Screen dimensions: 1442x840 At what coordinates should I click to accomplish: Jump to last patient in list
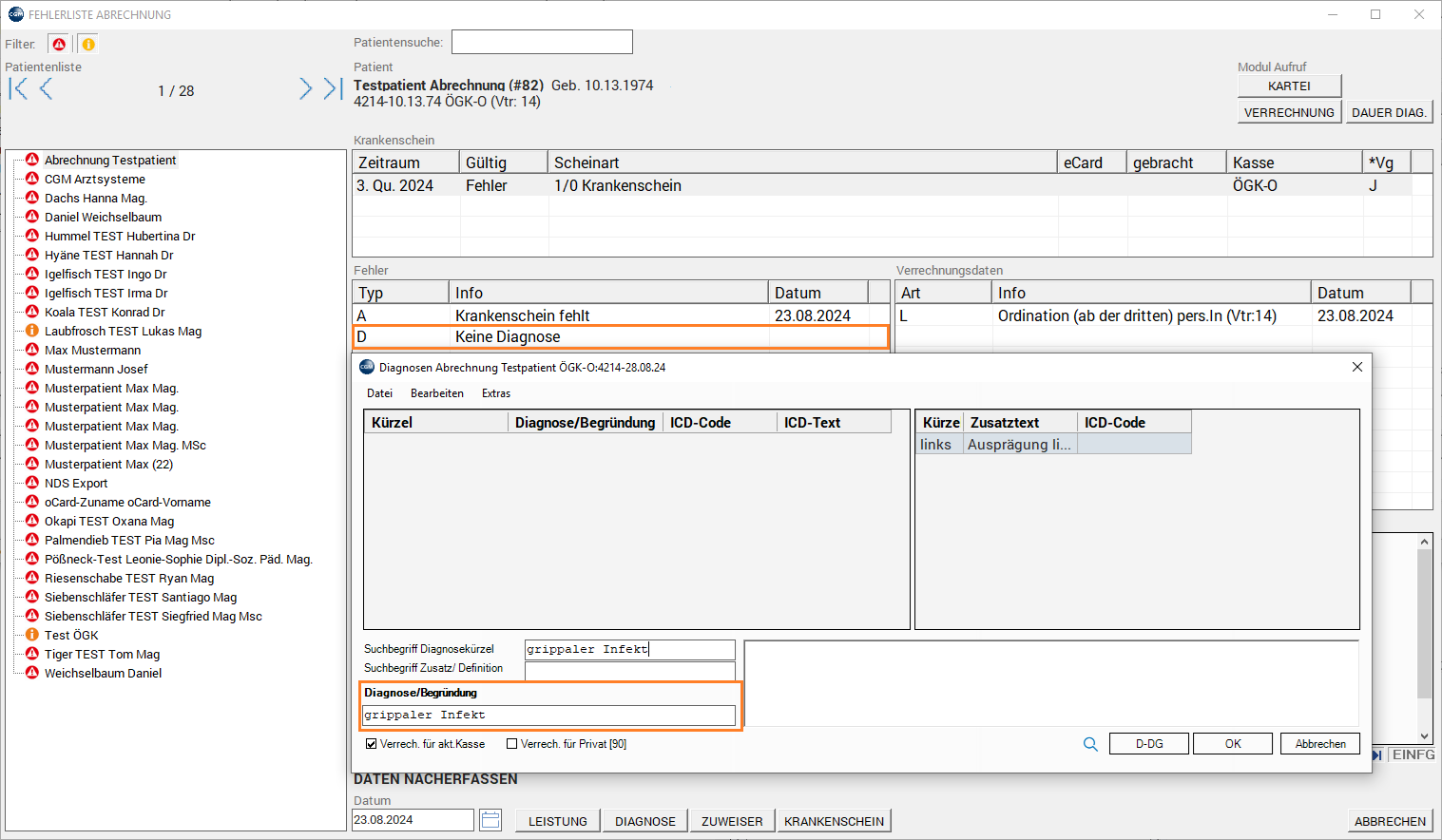pyautogui.click(x=332, y=89)
